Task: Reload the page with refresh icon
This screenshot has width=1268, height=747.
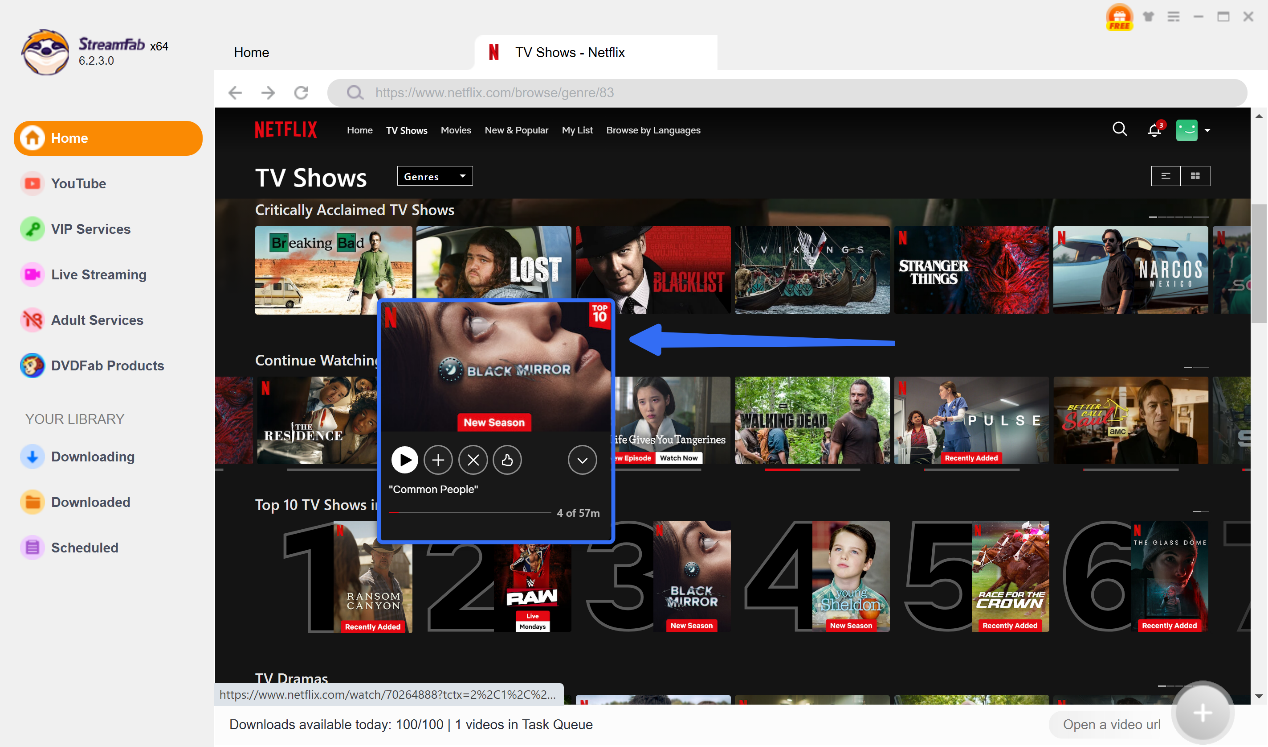Action: coord(301,93)
